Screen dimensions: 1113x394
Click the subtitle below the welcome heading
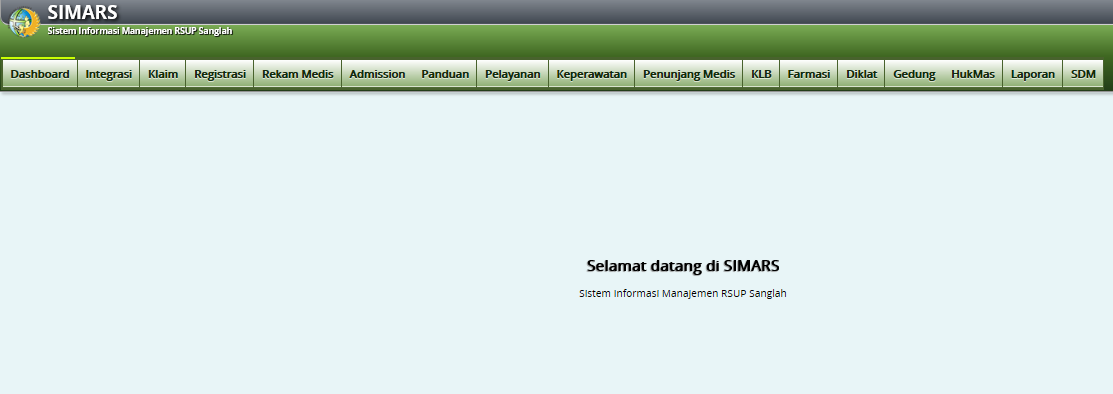pos(683,293)
